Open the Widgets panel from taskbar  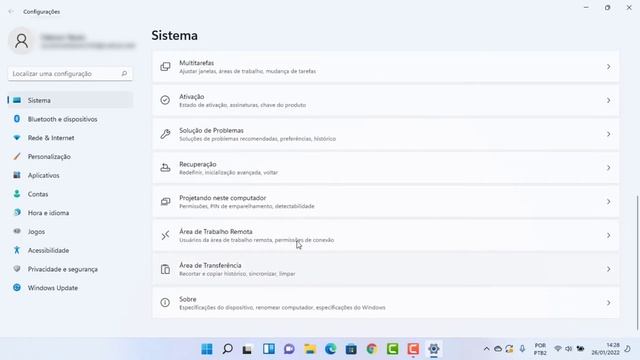pyautogui.click(x=269, y=349)
